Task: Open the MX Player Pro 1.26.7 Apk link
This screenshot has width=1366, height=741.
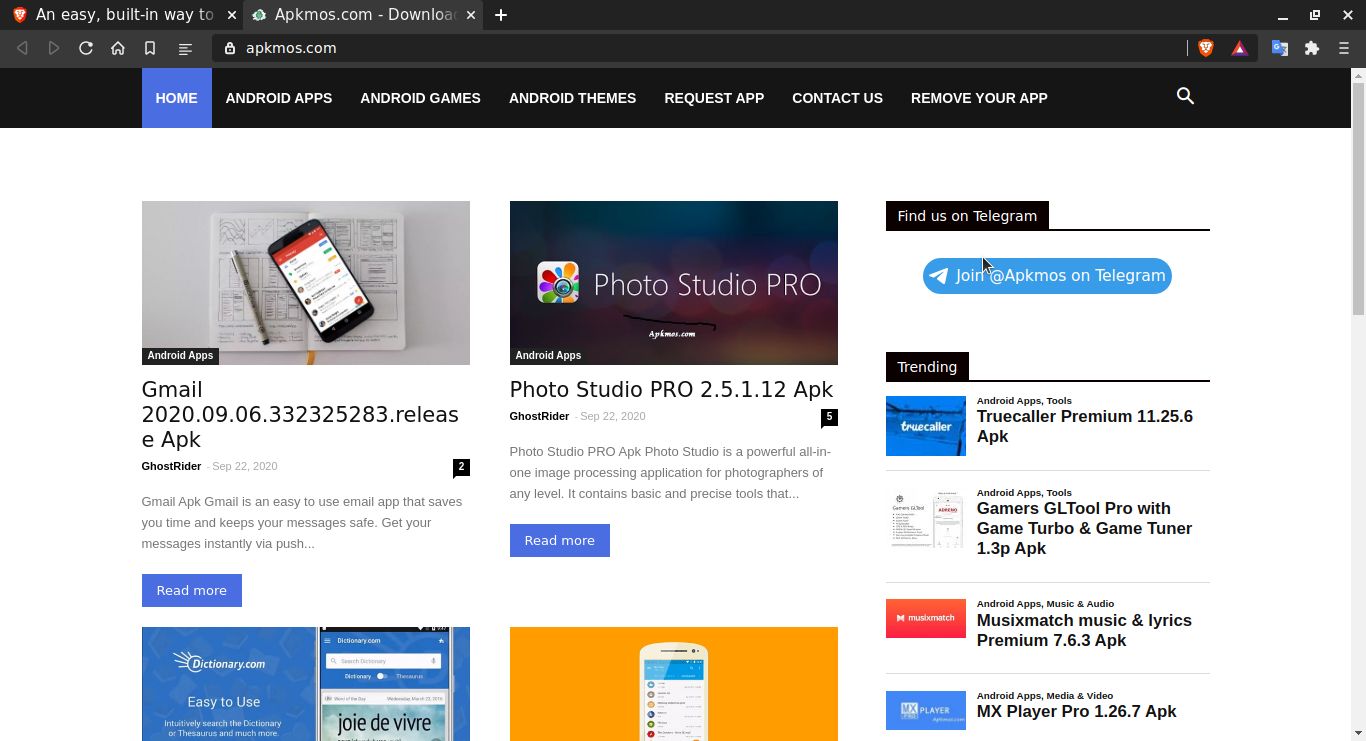Action: pos(1077,712)
